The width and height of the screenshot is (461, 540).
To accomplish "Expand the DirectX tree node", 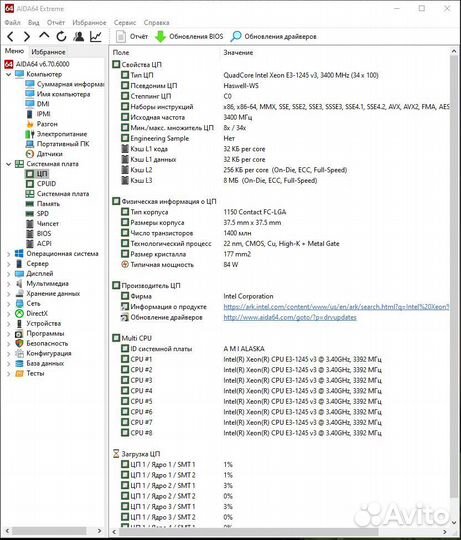I will (x=9, y=314).
